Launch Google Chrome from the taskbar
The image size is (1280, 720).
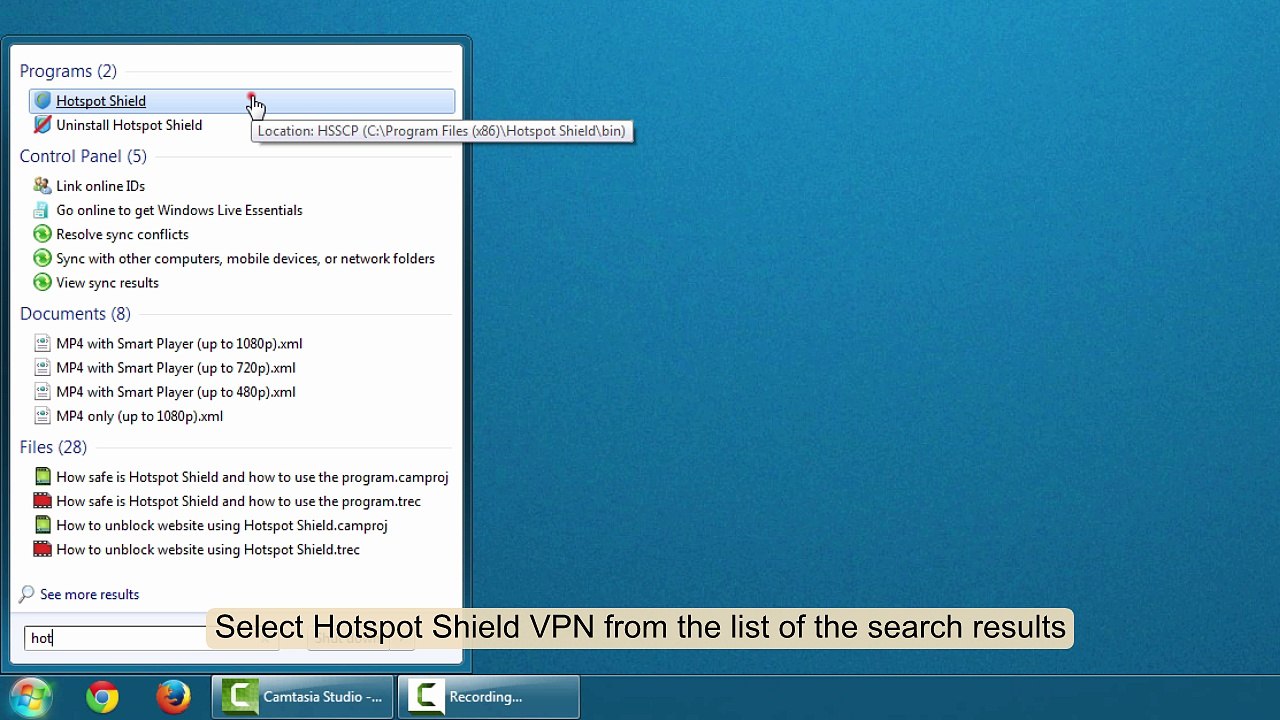pyautogui.click(x=102, y=697)
